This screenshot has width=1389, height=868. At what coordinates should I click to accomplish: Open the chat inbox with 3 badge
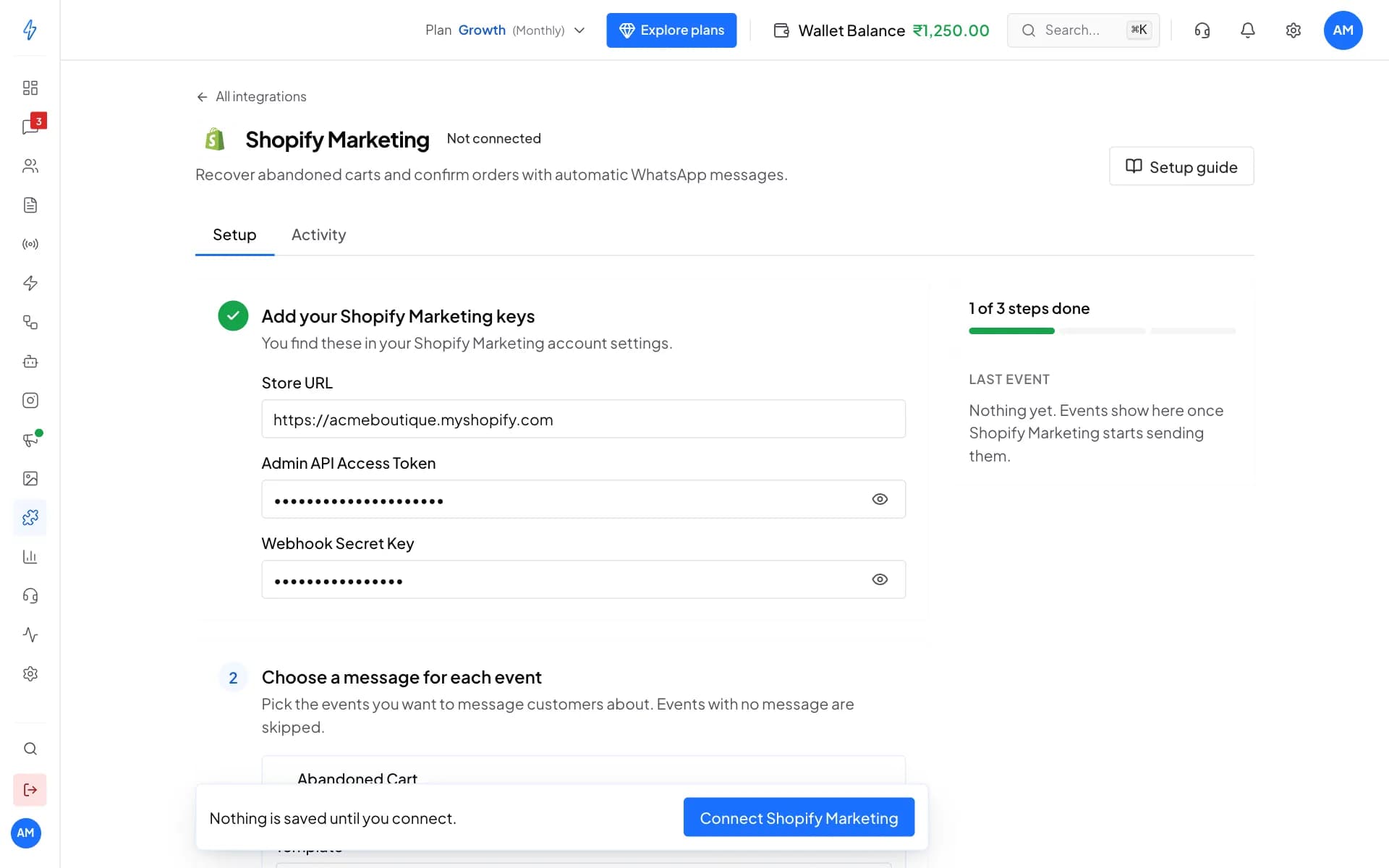[30, 127]
